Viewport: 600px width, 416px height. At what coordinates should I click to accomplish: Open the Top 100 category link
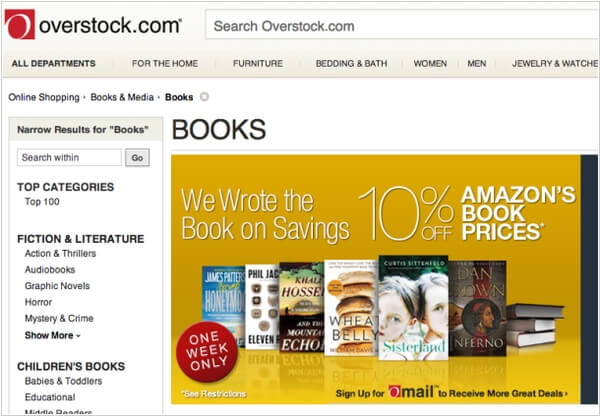coord(42,202)
